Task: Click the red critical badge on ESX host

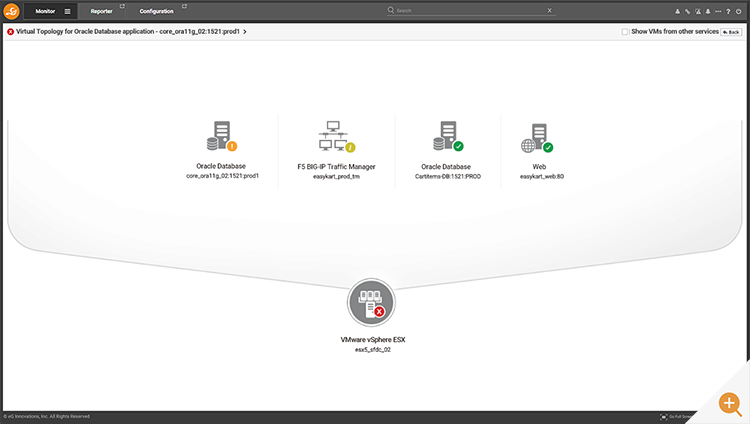Action: point(379,312)
